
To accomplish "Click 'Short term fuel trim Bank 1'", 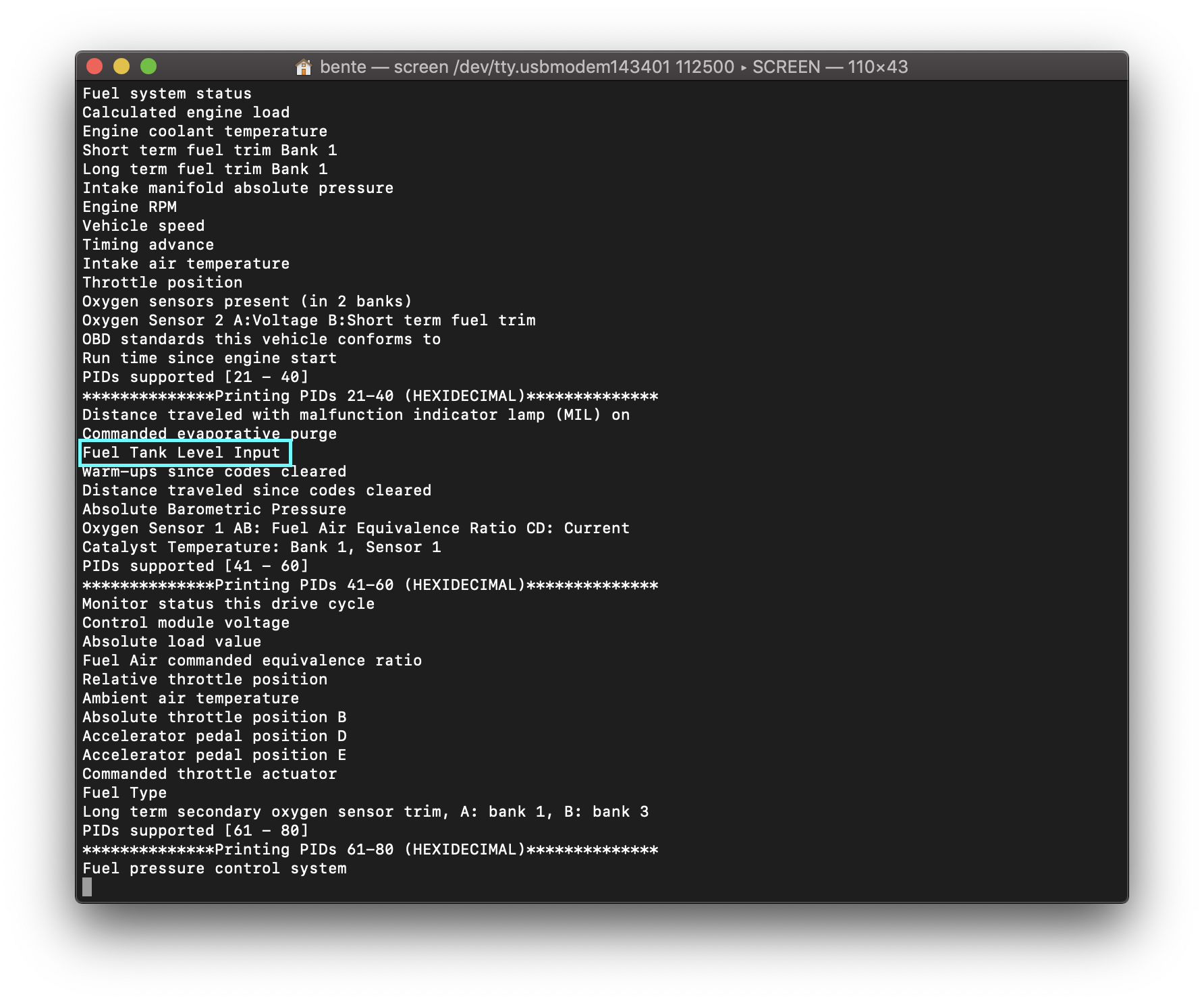I will tap(209, 151).
